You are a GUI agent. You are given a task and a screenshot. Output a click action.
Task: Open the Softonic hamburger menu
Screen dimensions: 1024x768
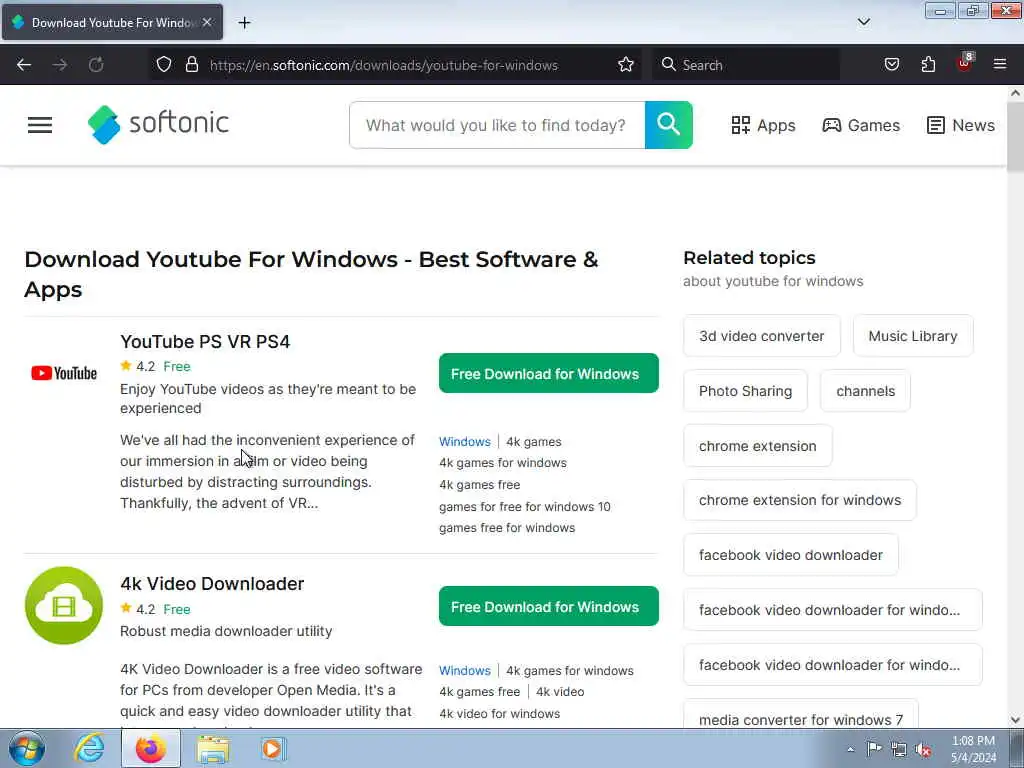click(40, 125)
